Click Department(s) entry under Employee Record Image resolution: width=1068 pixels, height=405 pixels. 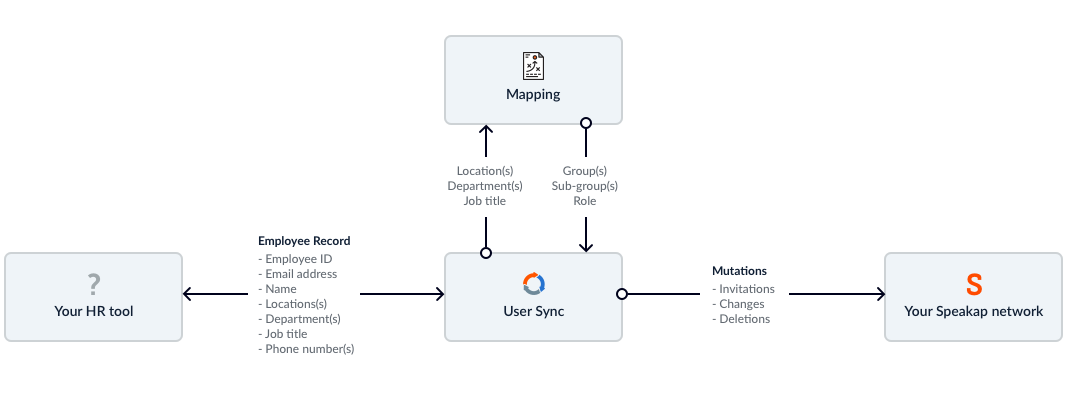click(x=300, y=319)
